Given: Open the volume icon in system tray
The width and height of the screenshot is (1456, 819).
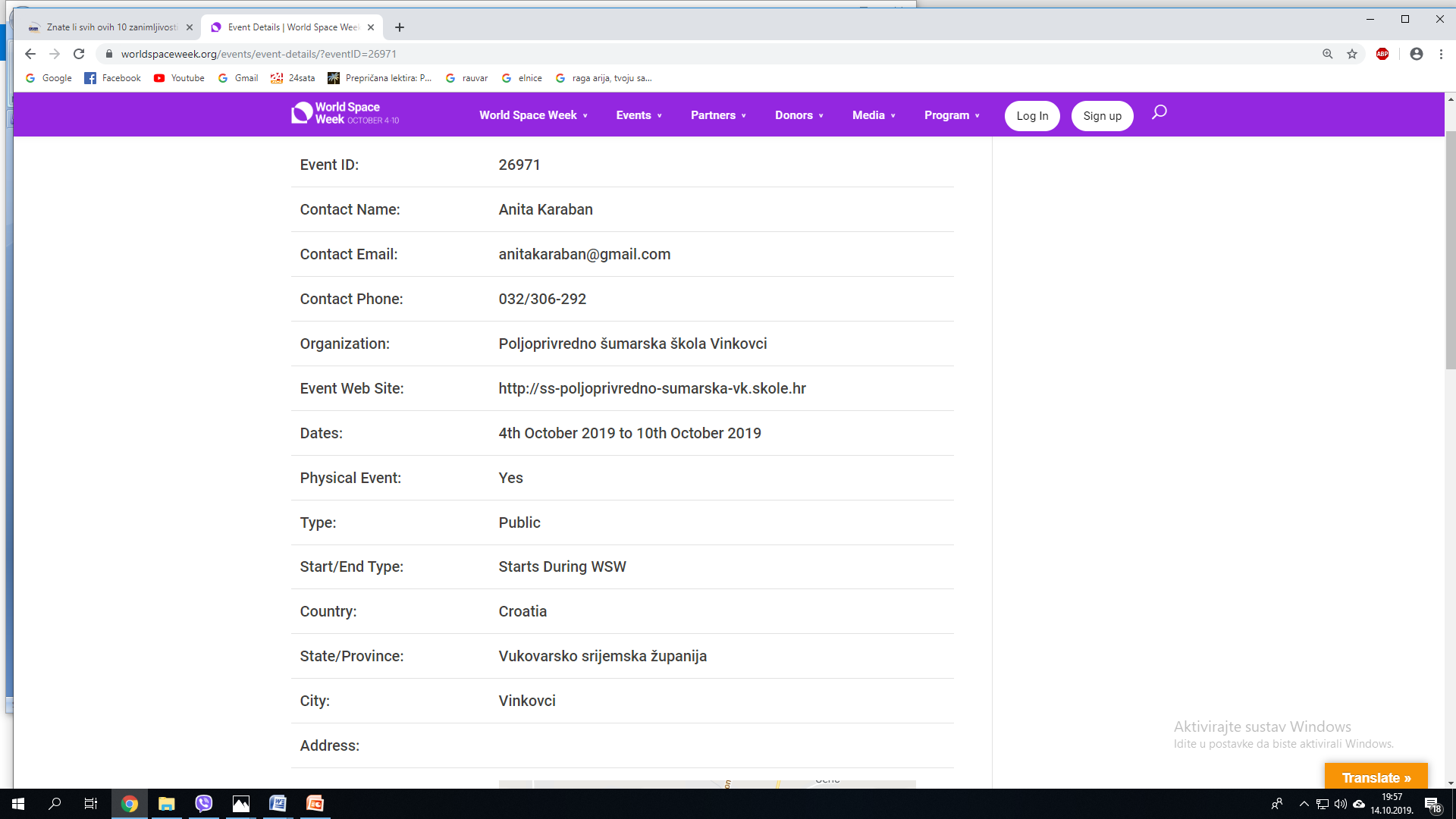Looking at the screenshot, I should pos(1341,804).
